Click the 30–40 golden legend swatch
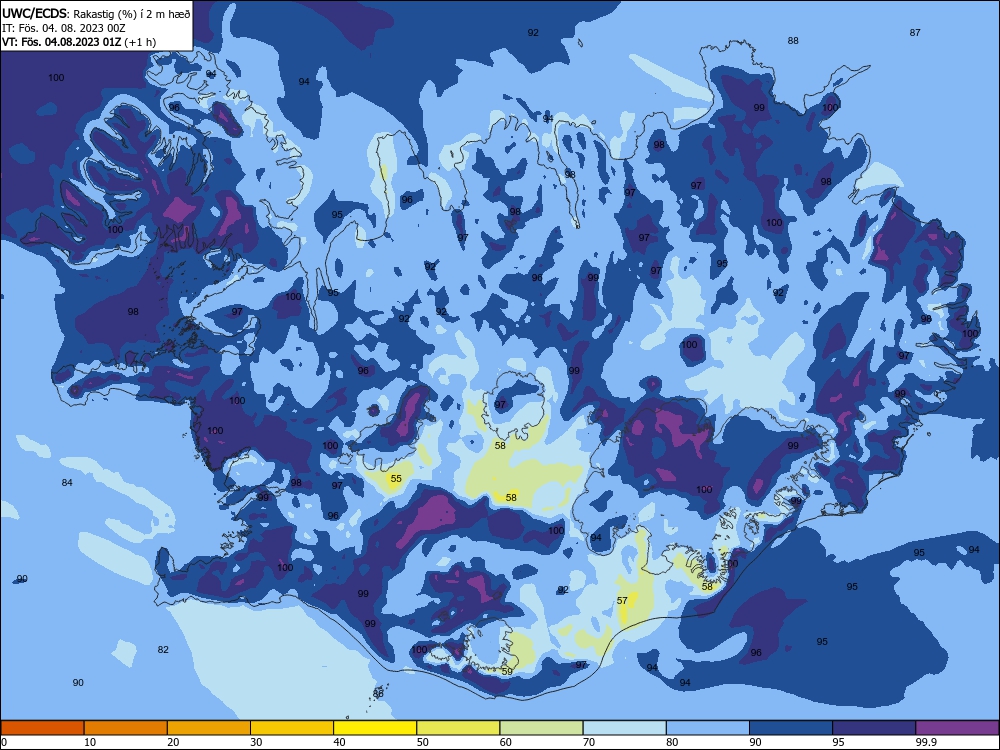Screen dimensions: 1000x750 [x=292, y=728]
